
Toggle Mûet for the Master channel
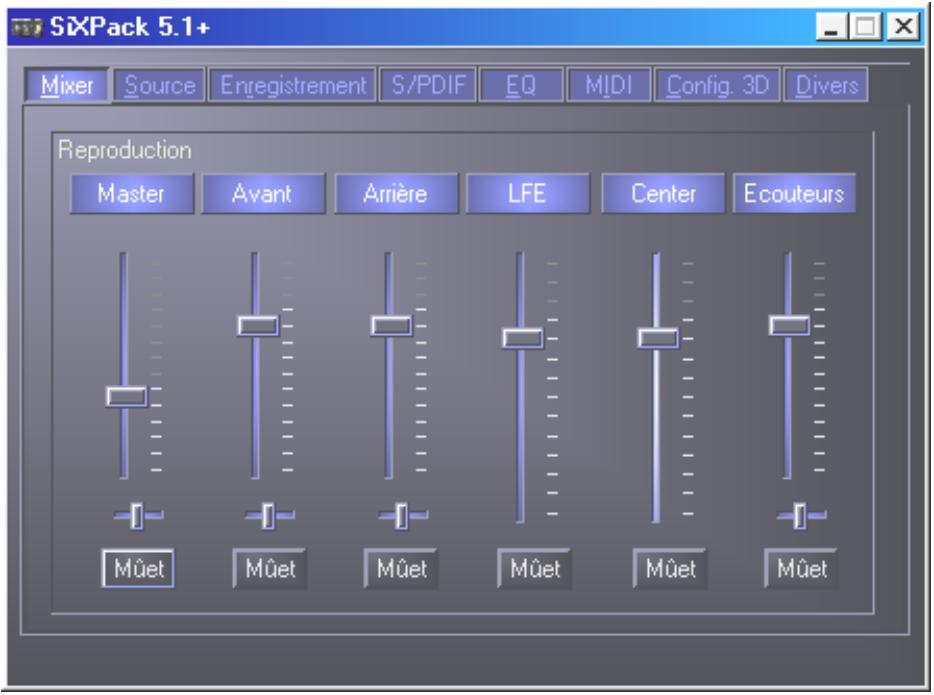tap(138, 569)
